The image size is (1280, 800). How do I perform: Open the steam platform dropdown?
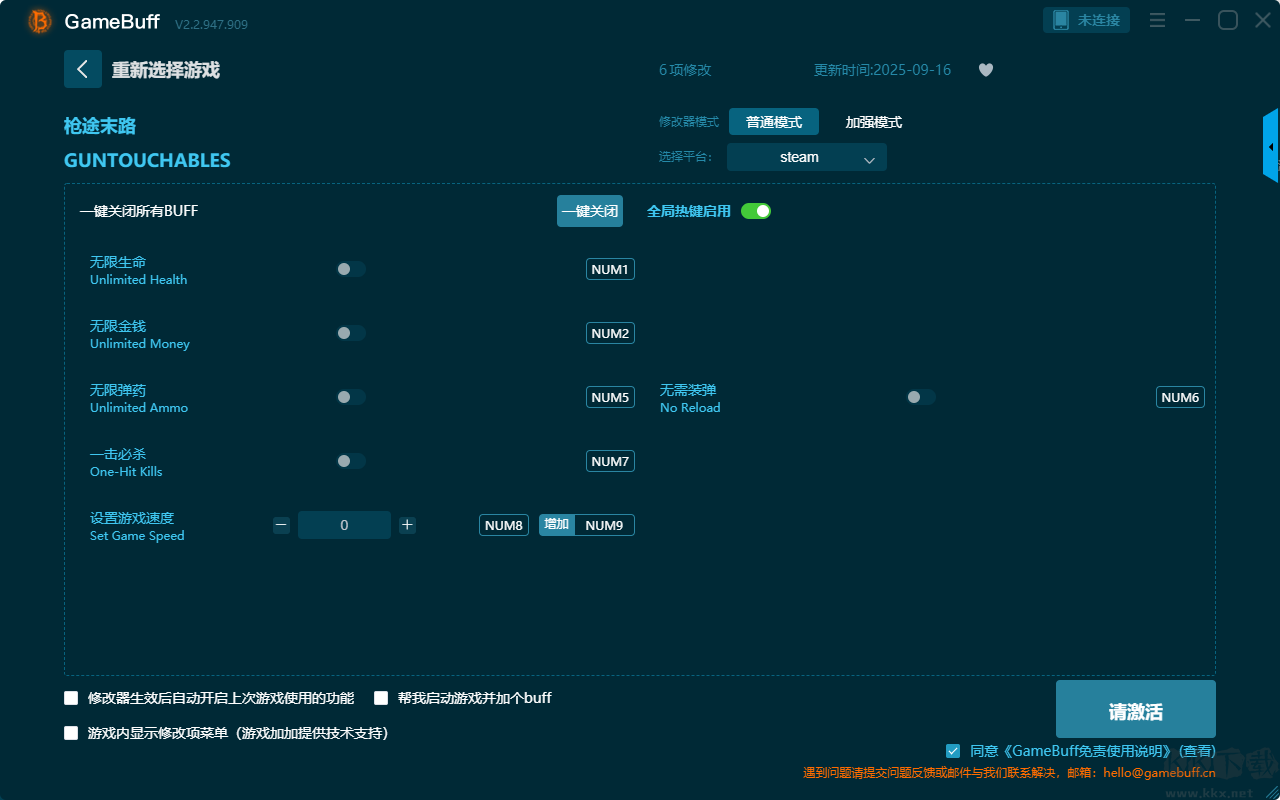pyautogui.click(x=806, y=157)
